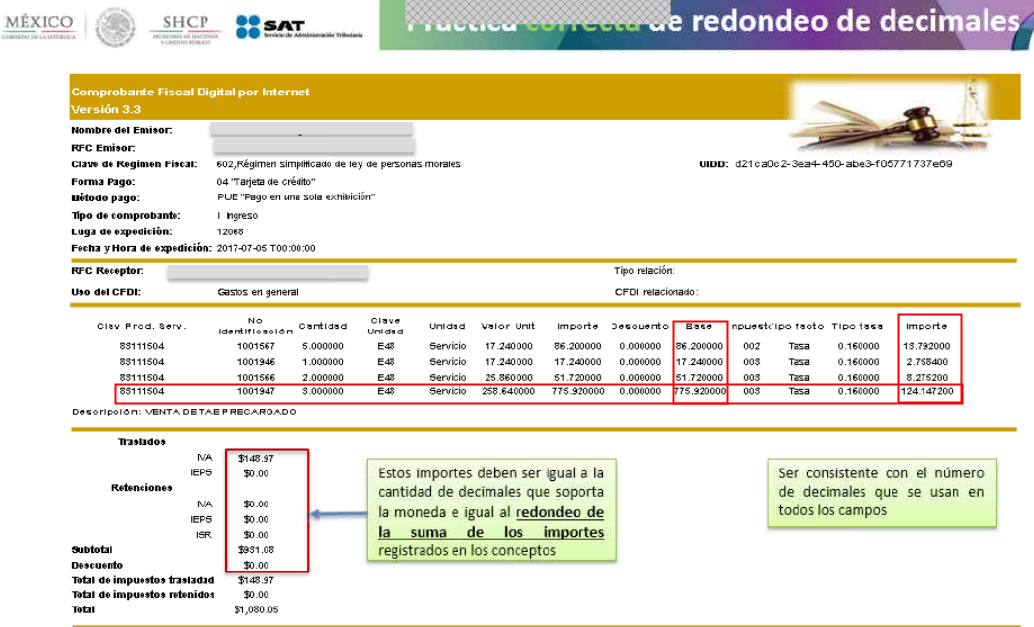Select the Subtotal amount $981.08
The image size is (1034, 627).
tap(256, 550)
